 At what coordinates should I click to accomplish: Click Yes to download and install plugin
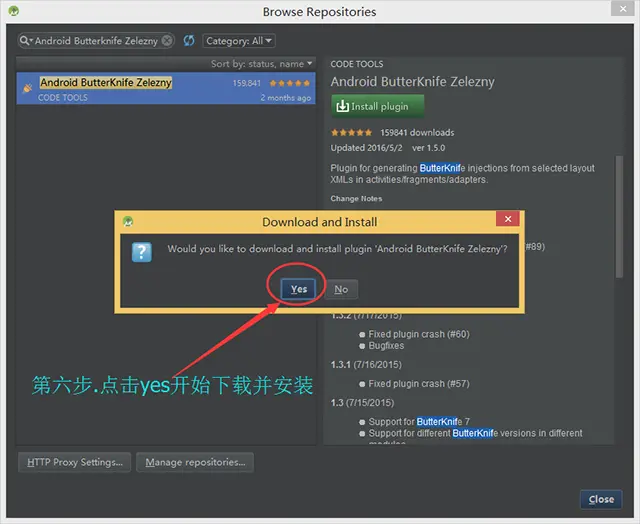point(298,289)
